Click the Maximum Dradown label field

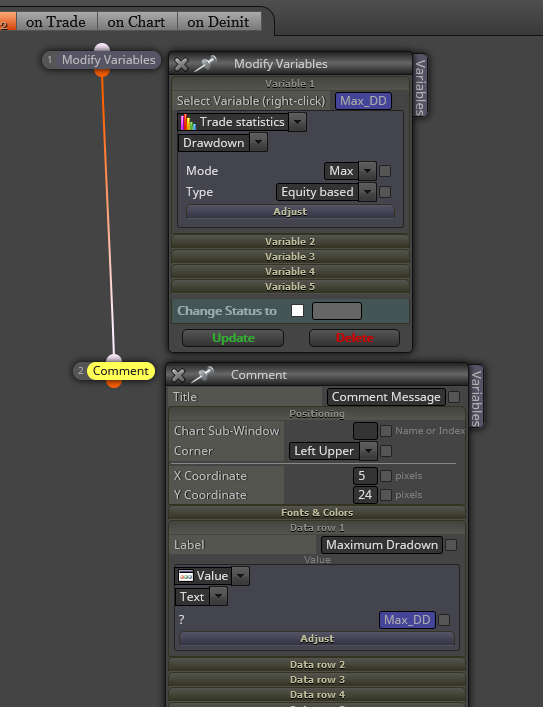382,545
